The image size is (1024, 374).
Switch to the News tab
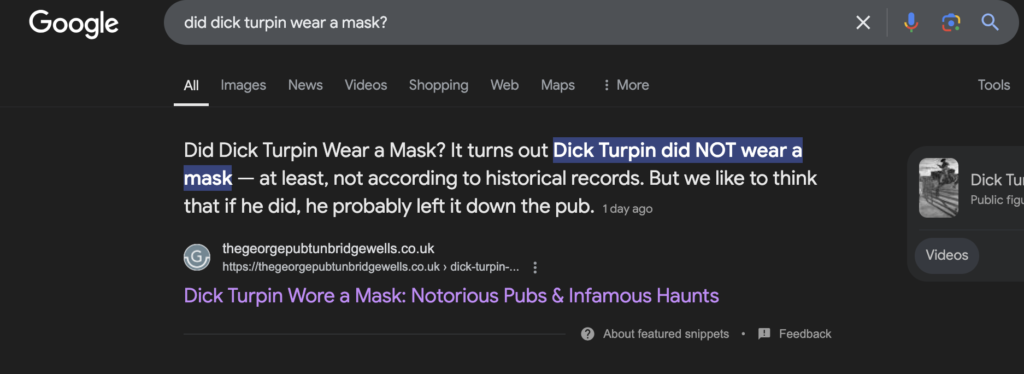point(305,85)
